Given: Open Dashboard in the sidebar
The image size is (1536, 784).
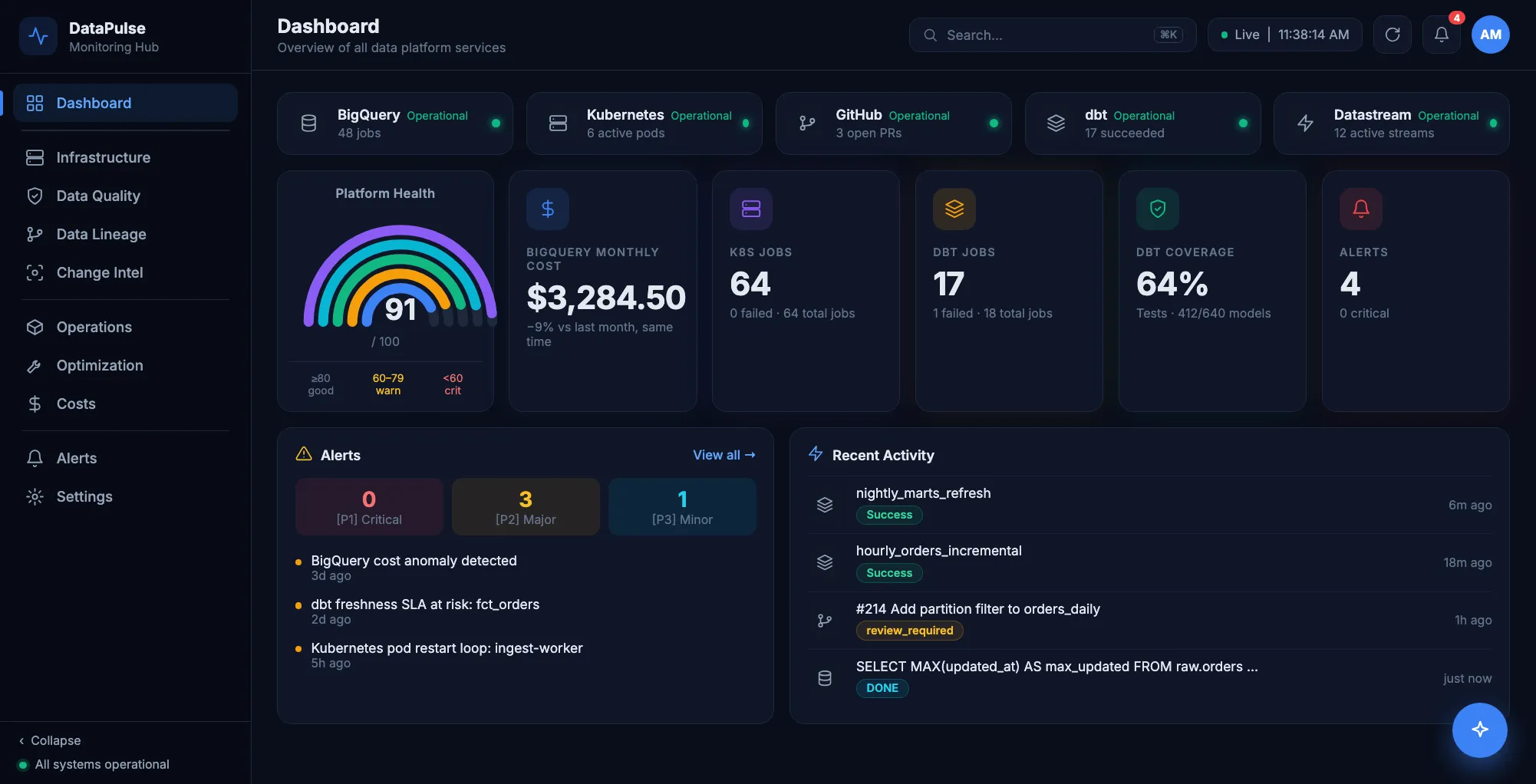Looking at the screenshot, I should [x=125, y=103].
